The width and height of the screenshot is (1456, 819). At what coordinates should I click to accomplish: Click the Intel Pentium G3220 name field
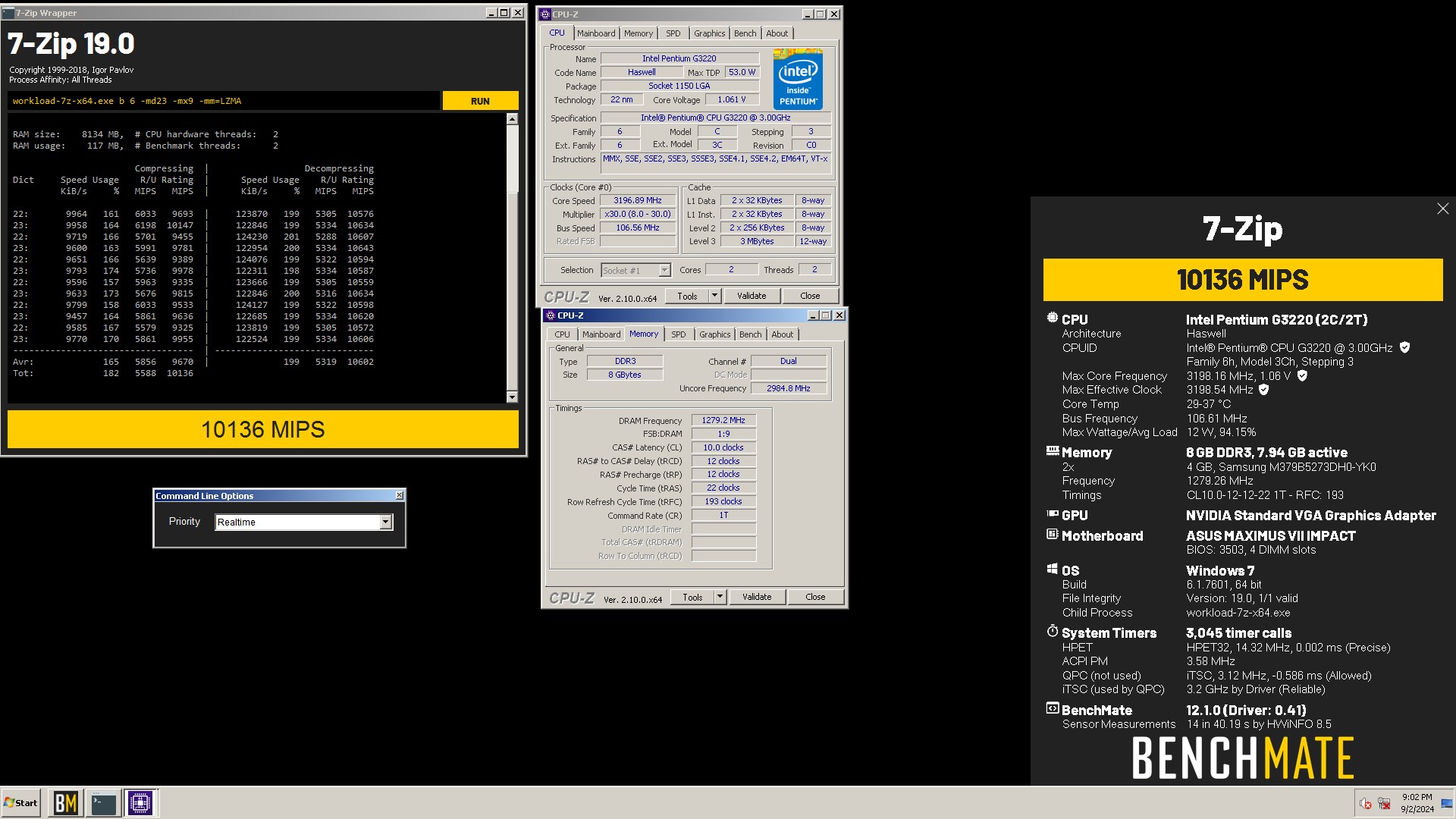point(679,58)
